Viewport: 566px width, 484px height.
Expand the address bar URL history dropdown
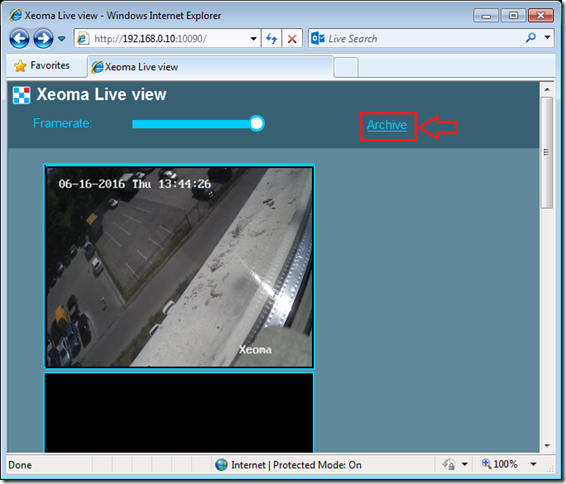tap(253, 39)
